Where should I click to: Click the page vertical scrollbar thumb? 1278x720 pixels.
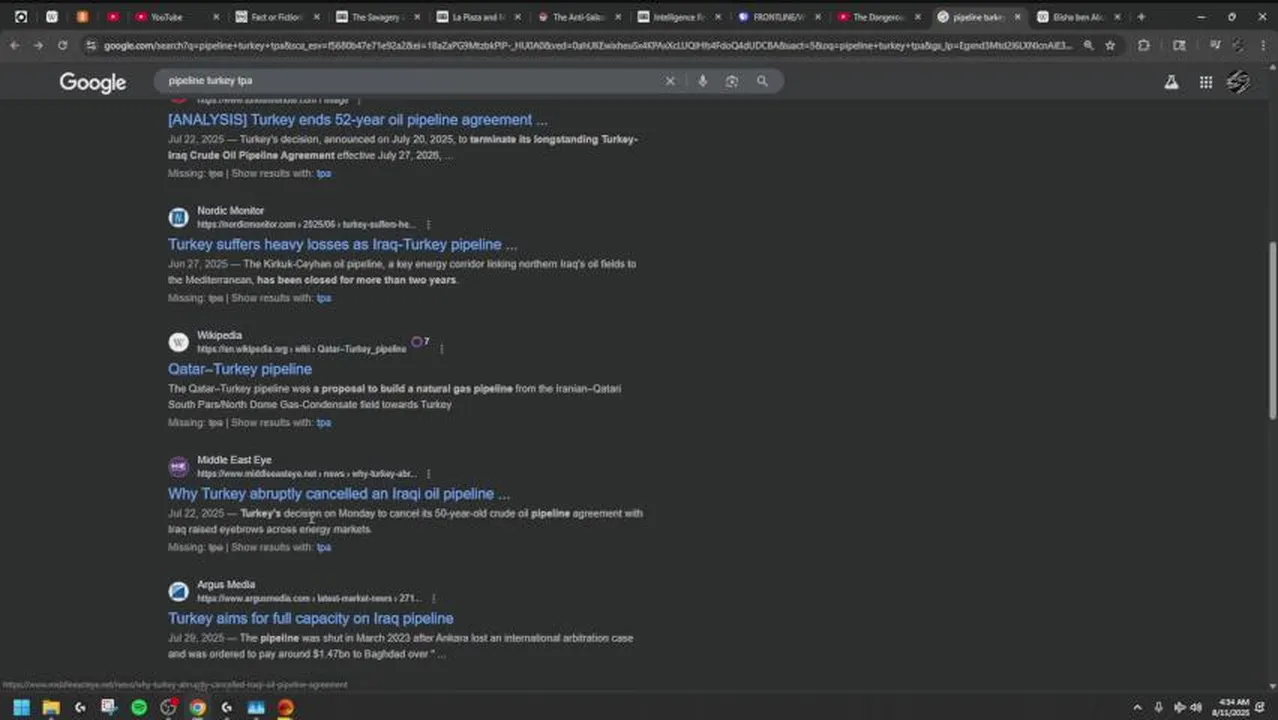click(1272, 330)
